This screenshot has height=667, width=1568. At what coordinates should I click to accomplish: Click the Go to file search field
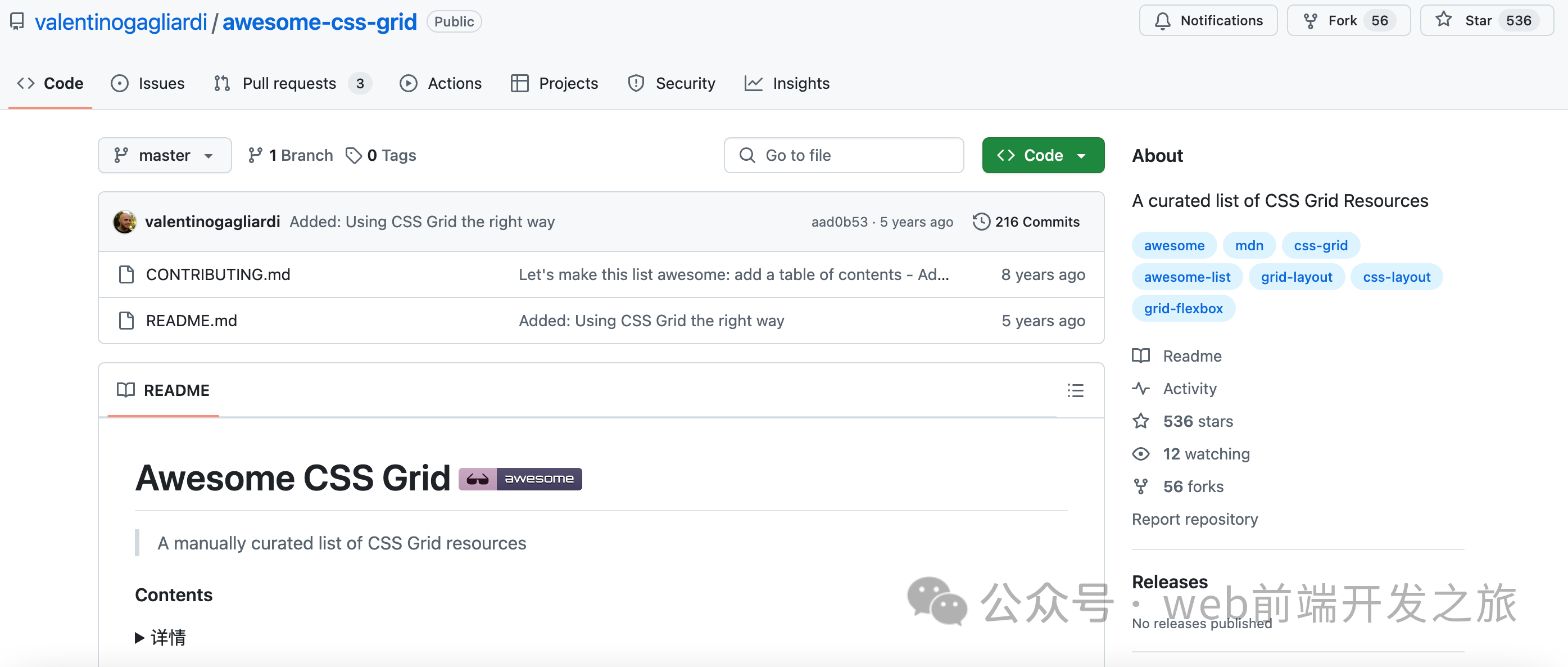(843, 155)
